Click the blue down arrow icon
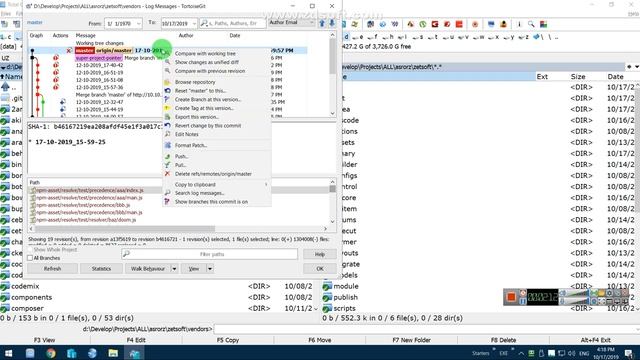 click(x=332, y=23)
